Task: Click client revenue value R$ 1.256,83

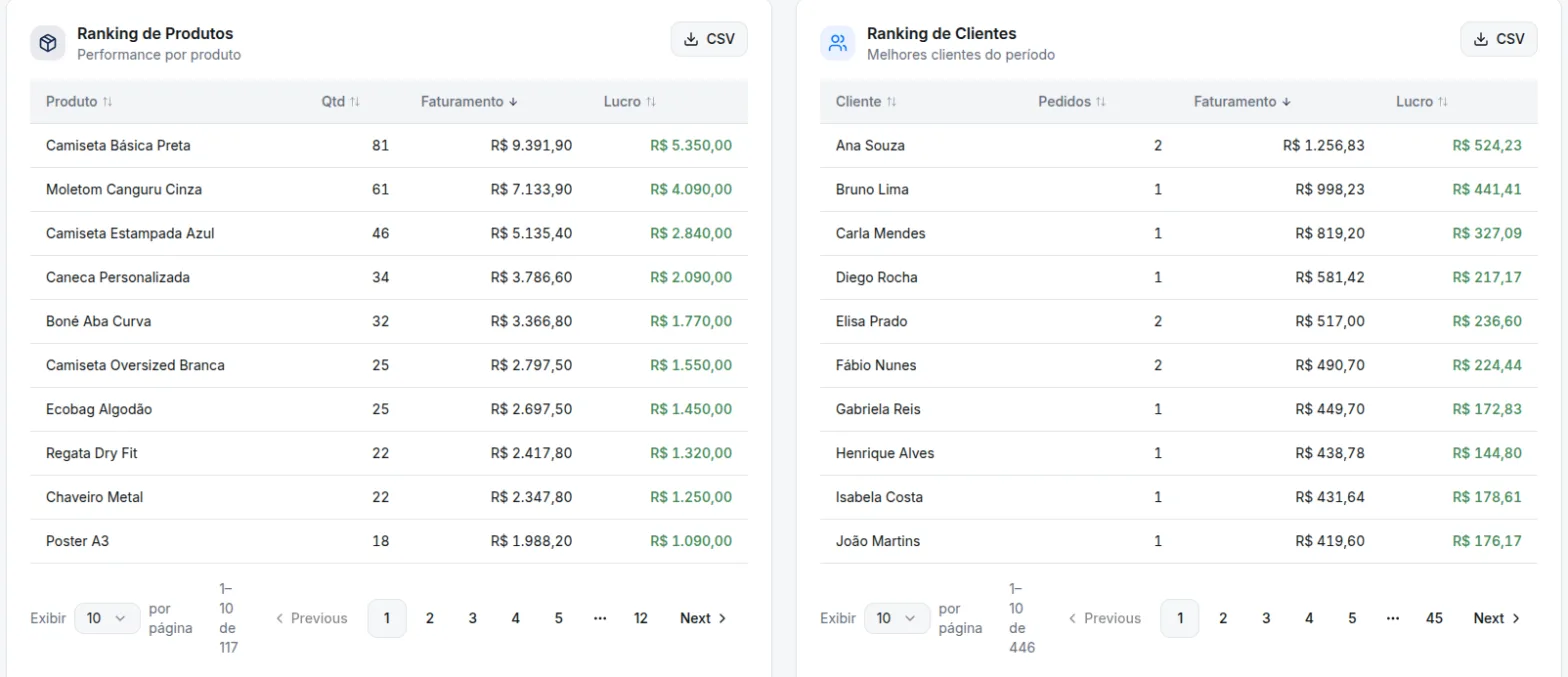Action: (x=1324, y=145)
